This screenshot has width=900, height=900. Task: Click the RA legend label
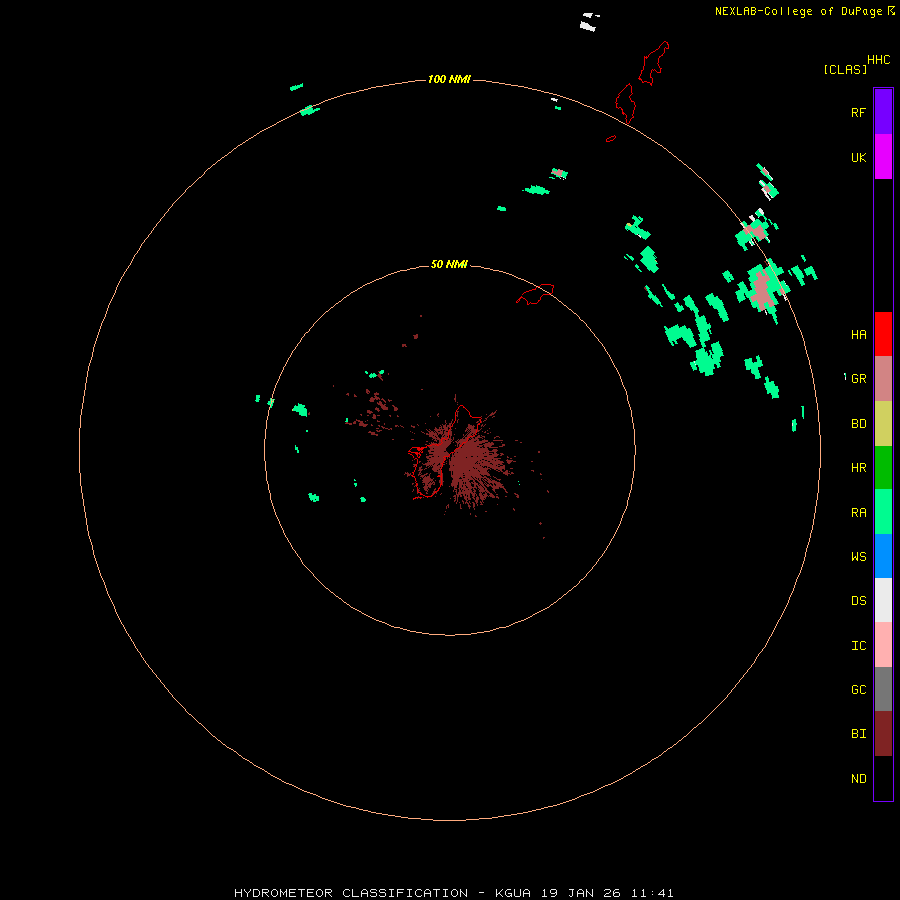pos(858,513)
